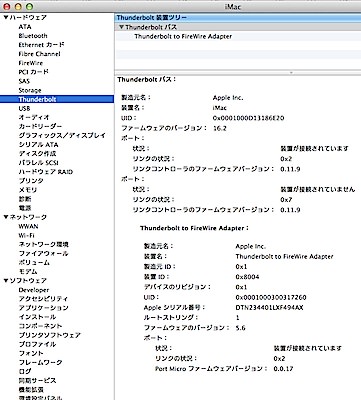
Task: Select Wi-Fi under ネットワーク
Action: tap(26, 235)
